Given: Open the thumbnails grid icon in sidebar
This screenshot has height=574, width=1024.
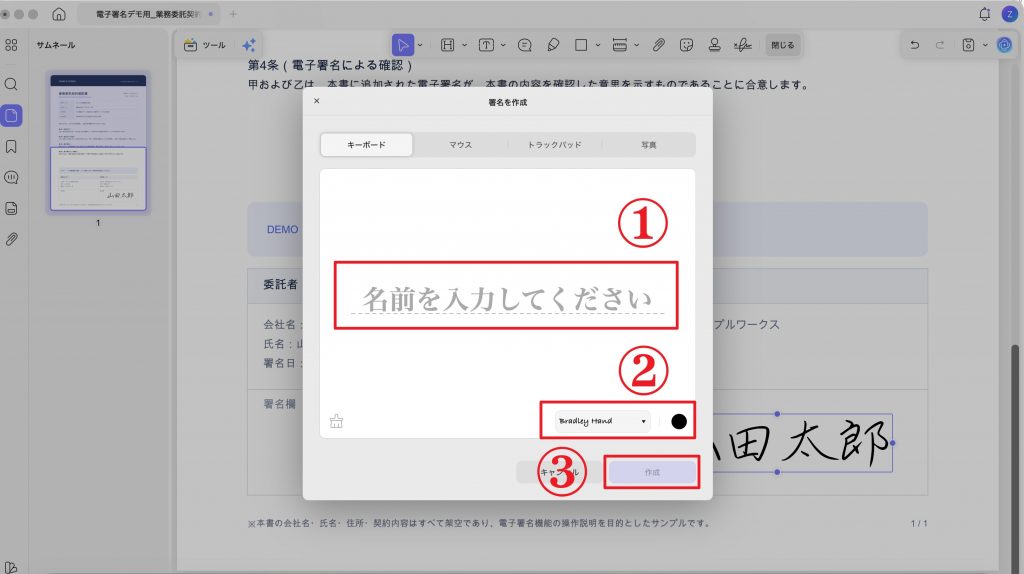Looking at the screenshot, I should [x=11, y=45].
